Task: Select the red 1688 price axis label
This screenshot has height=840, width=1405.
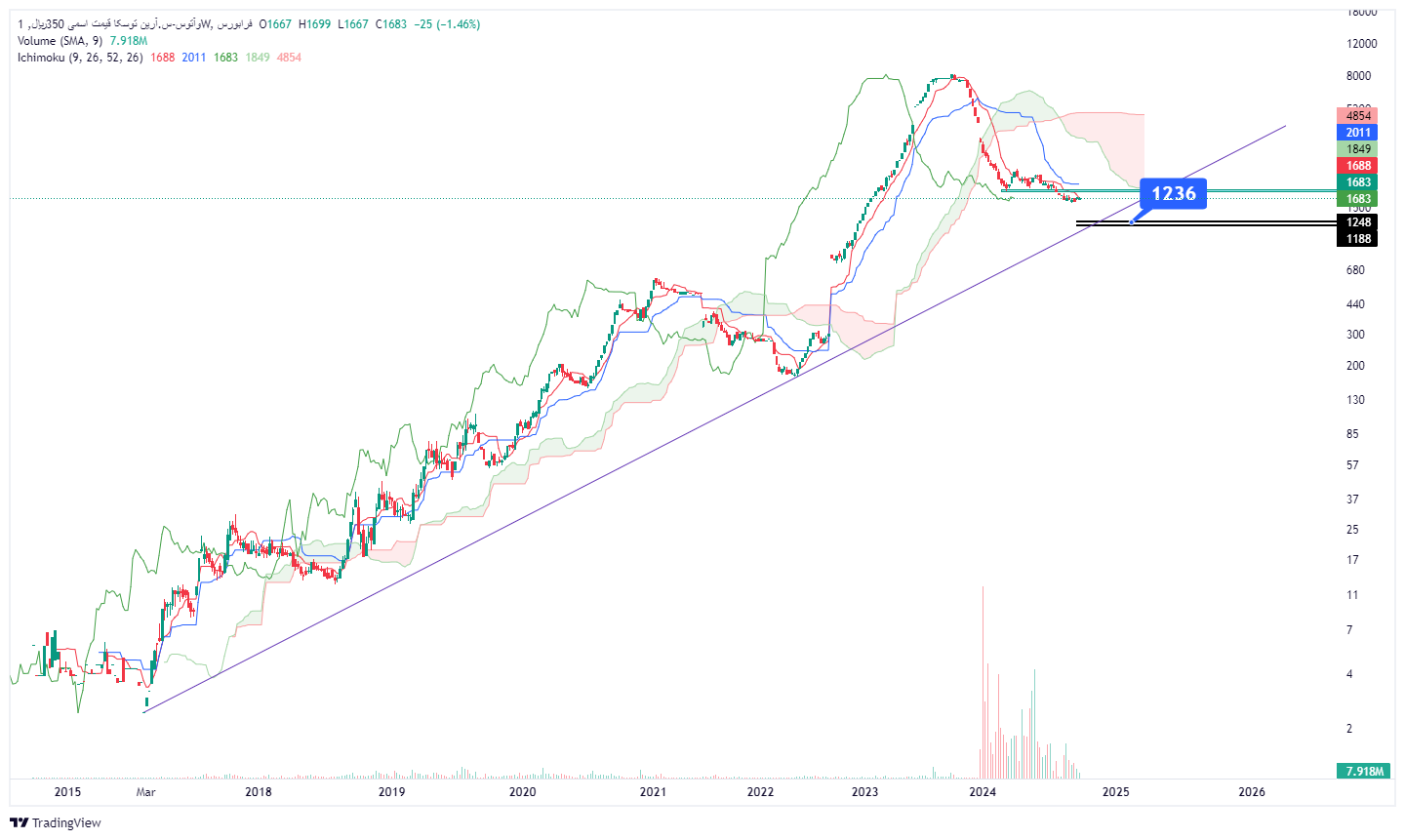Action: [1357, 165]
